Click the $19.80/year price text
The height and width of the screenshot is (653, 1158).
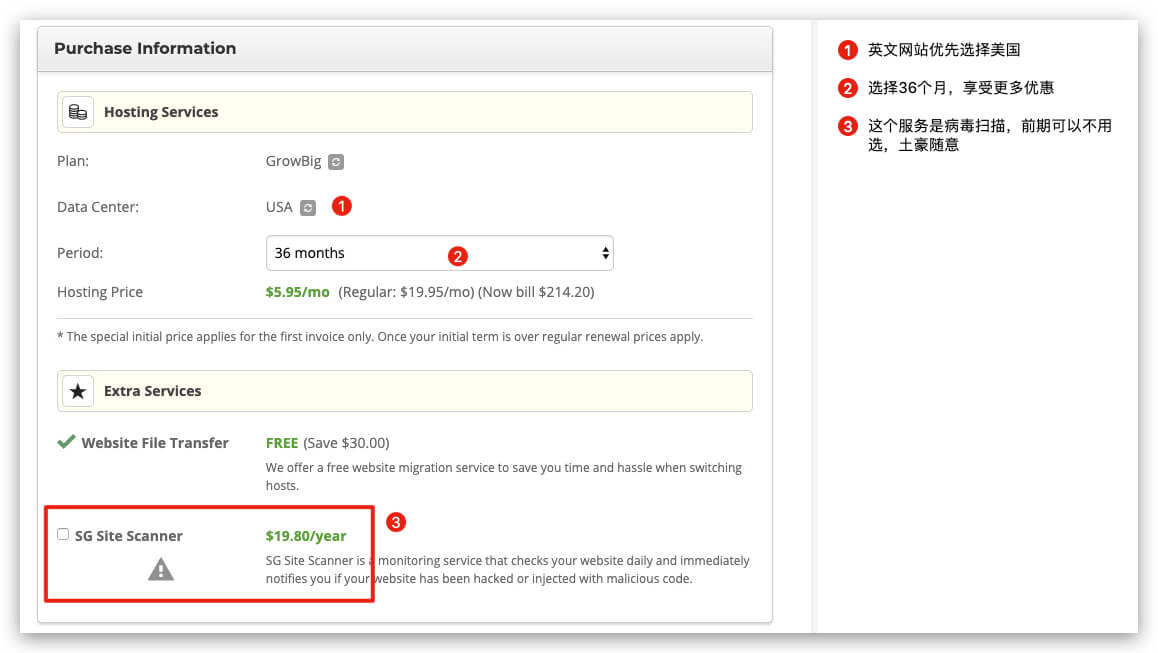coord(306,536)
